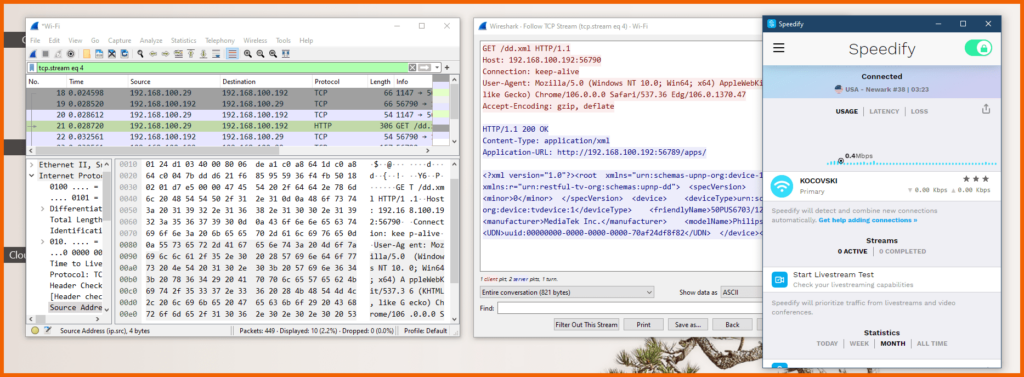Open the KOCOVSKI Wi-Fi connection icon
1024x377 pixels.
tap(782, 186)
